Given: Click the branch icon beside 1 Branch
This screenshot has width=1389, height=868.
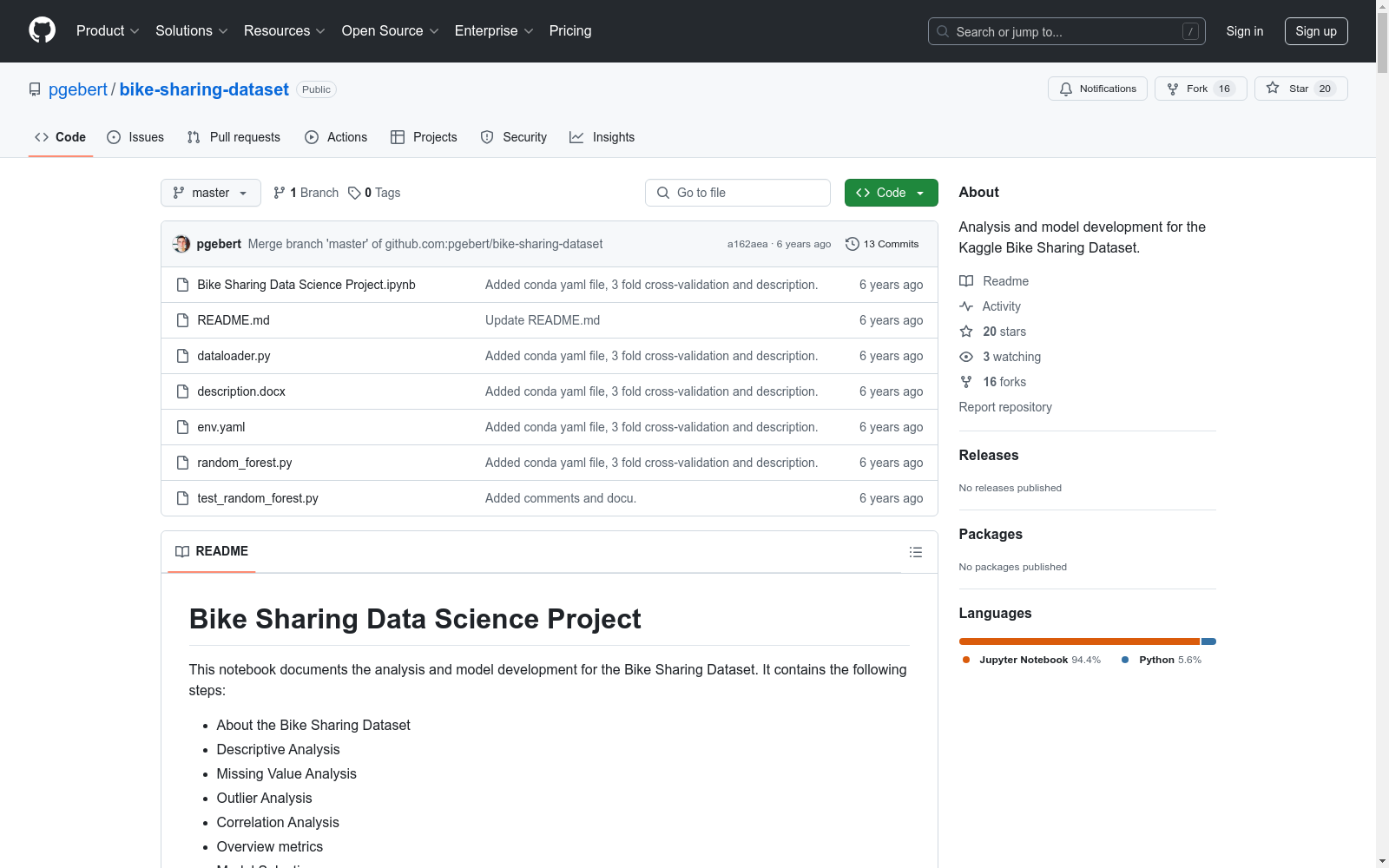Looking at the screenshot, I should point(280,193).
